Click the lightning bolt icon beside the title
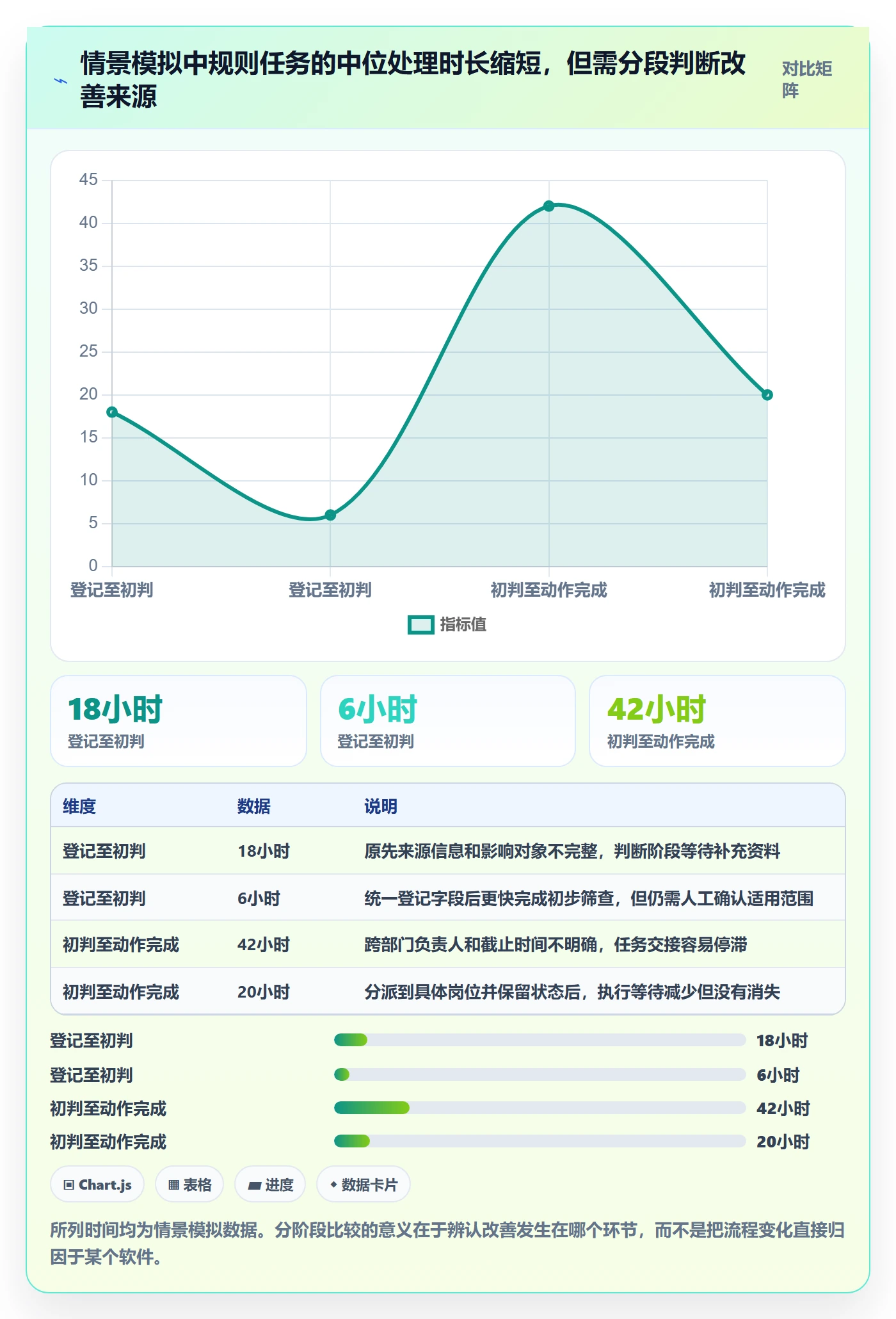Image resolution: width=896 pixels, height=1319 pixels. [61, 81]
